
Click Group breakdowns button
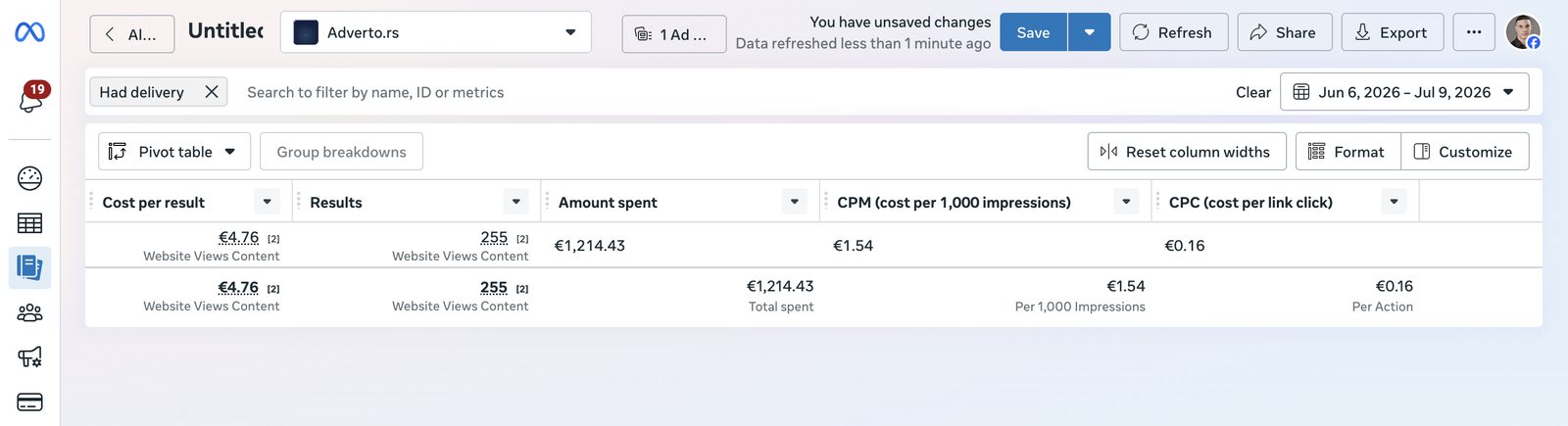pos(341,152)
